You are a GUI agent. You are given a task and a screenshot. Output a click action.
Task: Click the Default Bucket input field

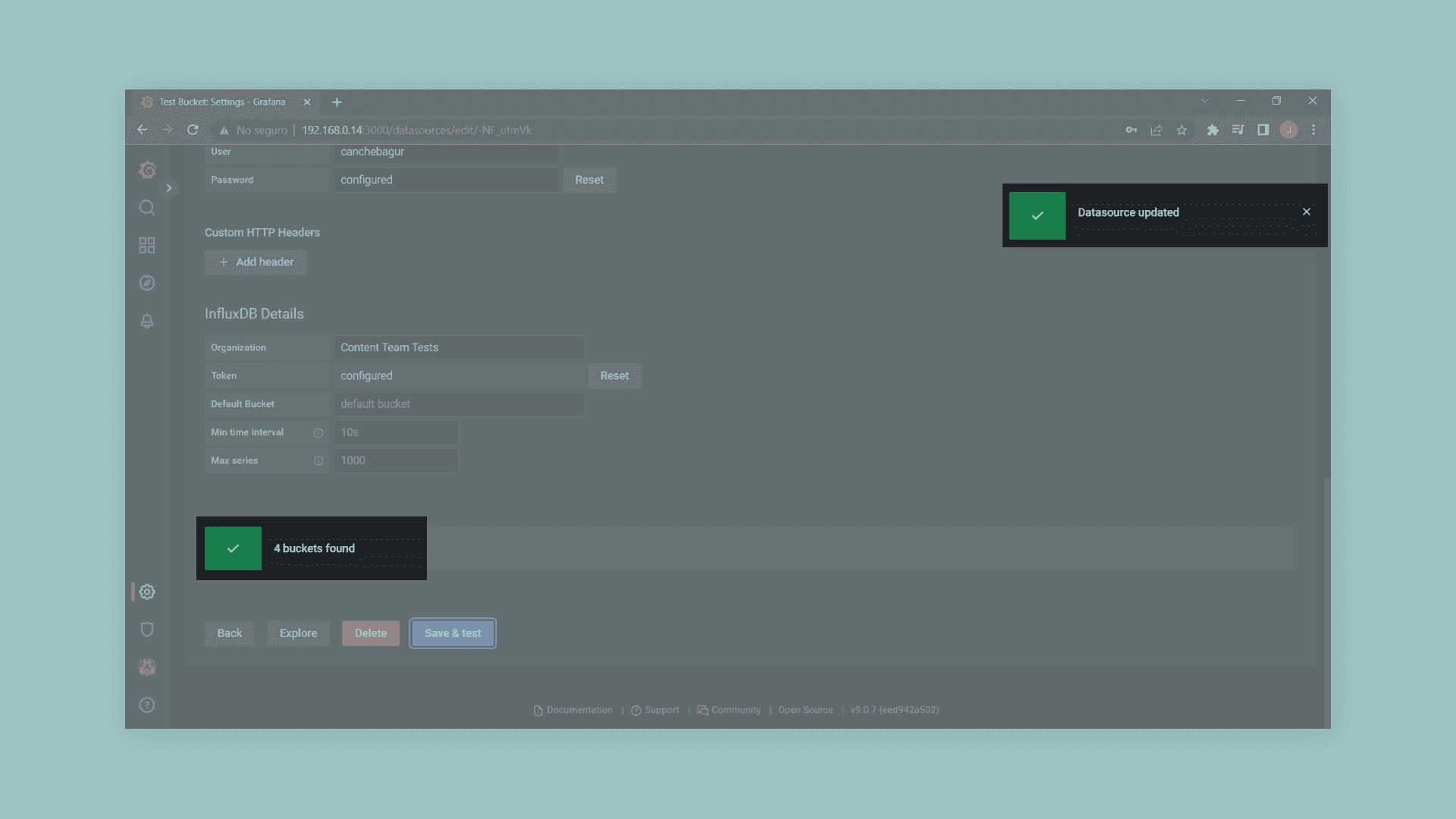coord(459,404)
